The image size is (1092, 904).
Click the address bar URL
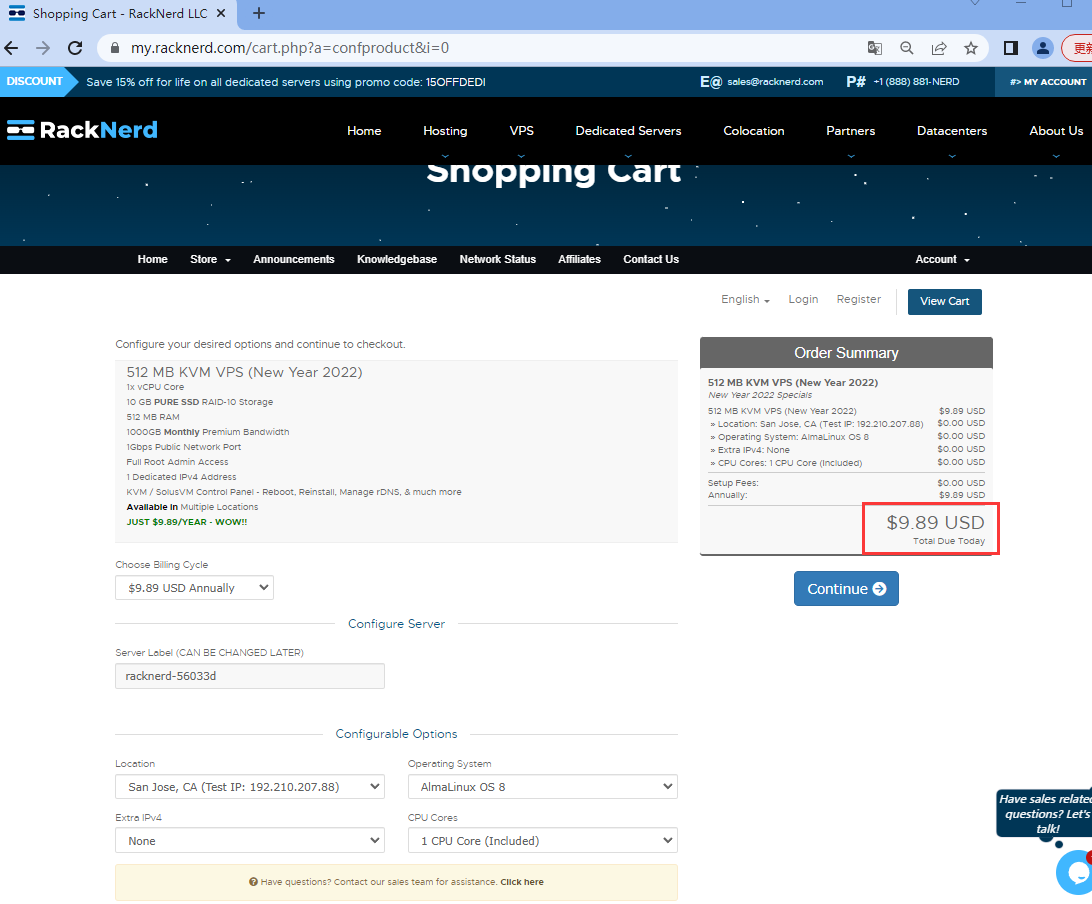point(290,48)
